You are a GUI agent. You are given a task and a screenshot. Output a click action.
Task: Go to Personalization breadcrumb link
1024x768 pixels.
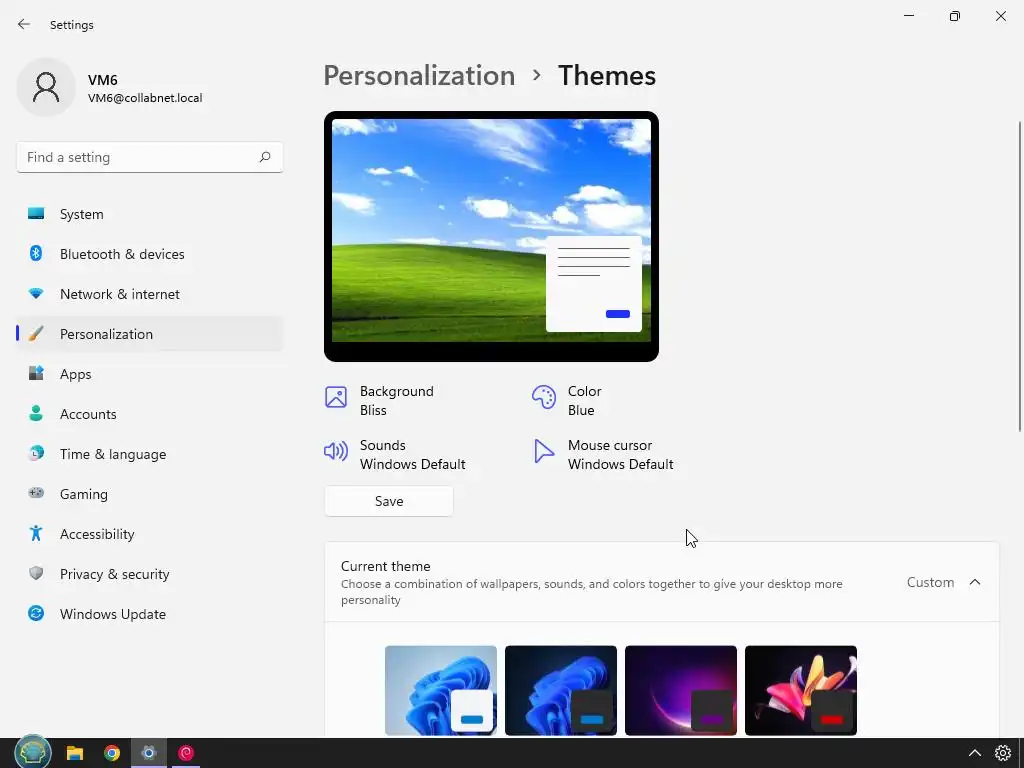click(419, 76)
